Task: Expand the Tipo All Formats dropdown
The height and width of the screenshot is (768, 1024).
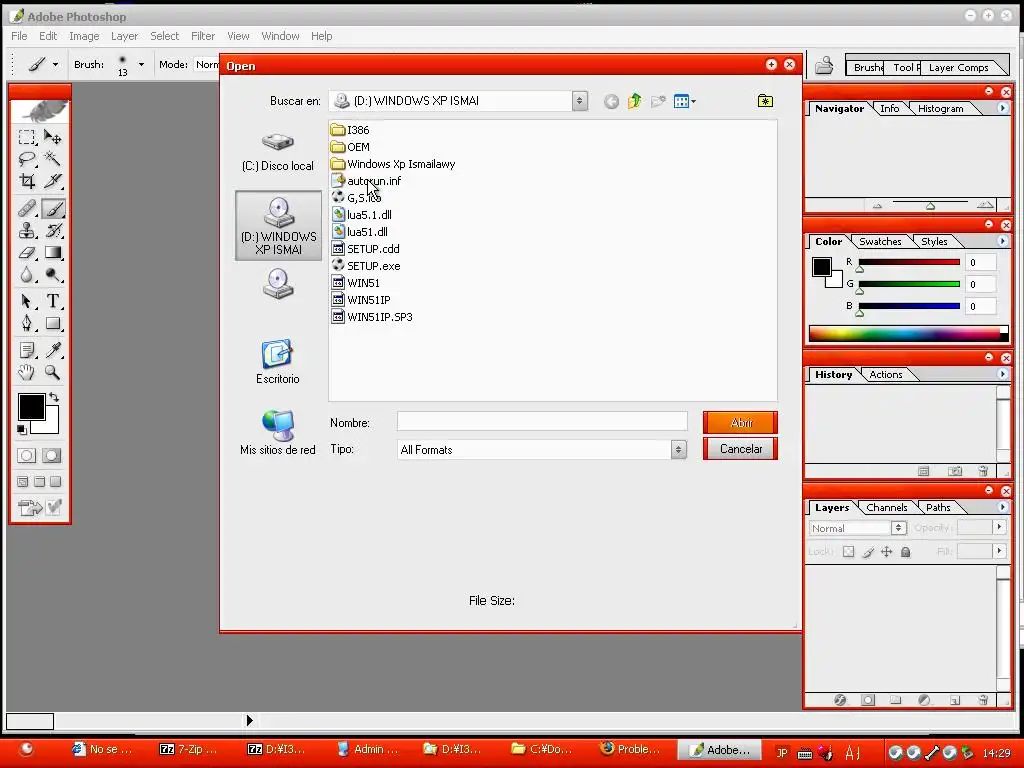Action: [x=679, y=450]
